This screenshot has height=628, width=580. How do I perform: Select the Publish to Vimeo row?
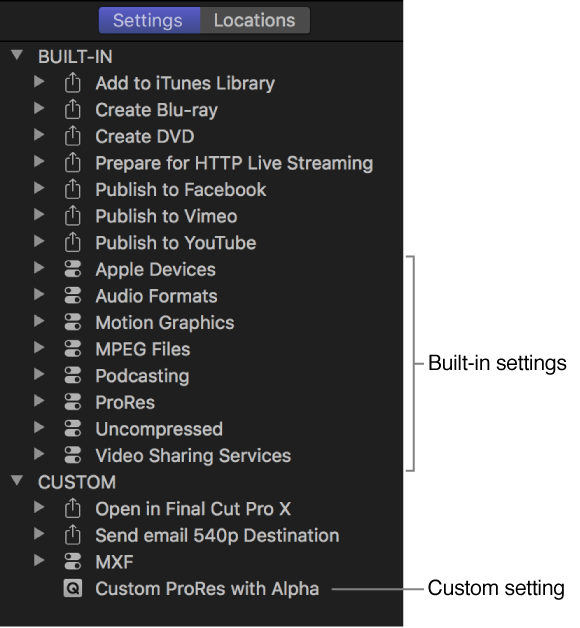pos(201,216)
